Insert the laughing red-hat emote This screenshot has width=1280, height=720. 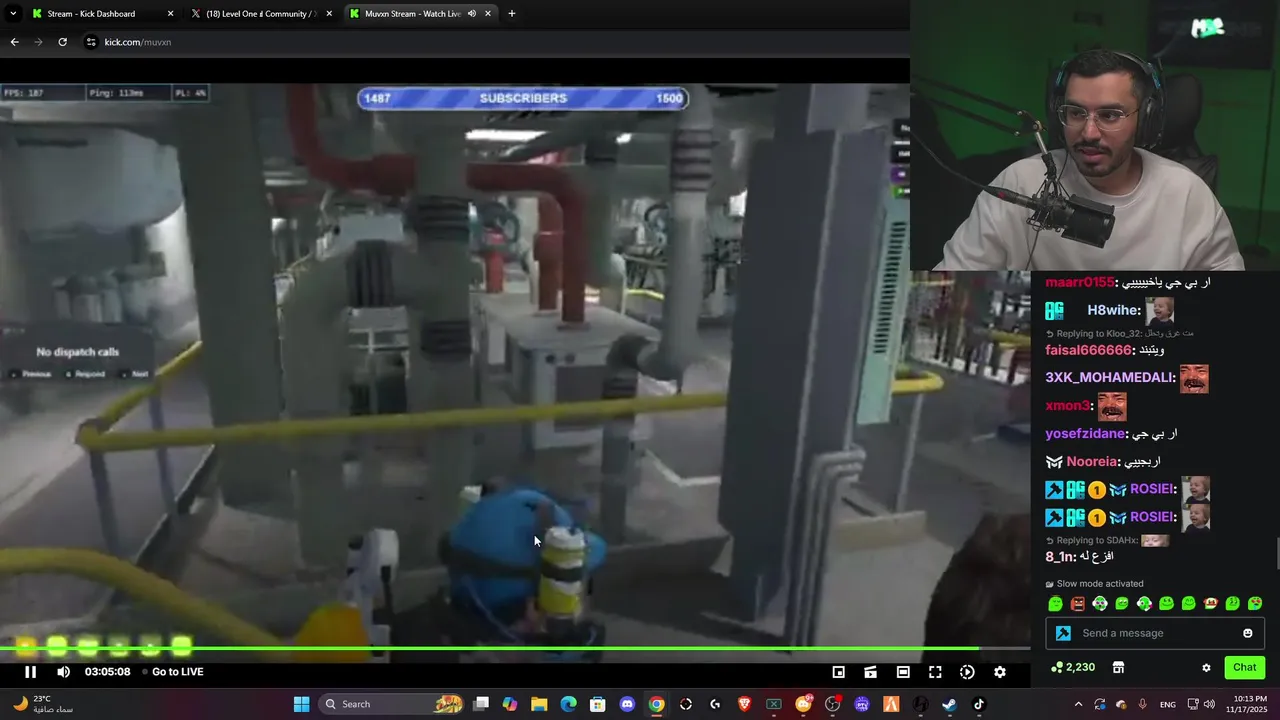tap(1210, 603)
